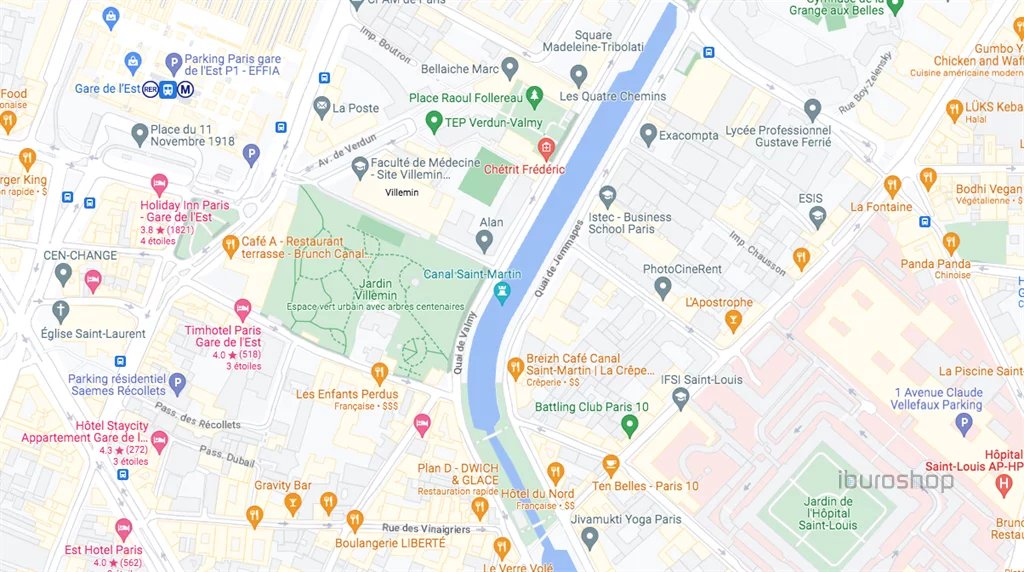Select the Ten Belles coffee cup pin
Image resolution: width=1024 pixels, height=572 pixels.
(611, 466)
